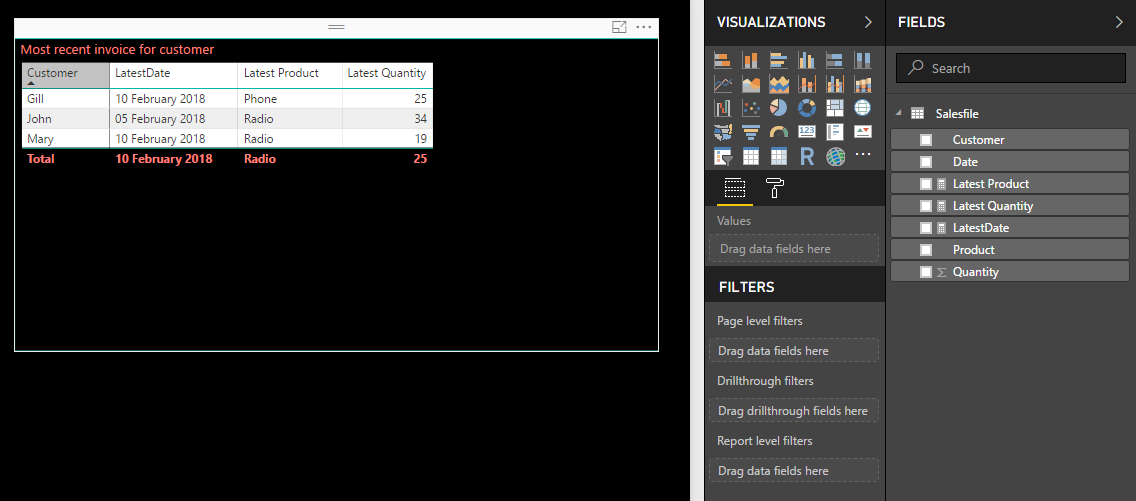Select the 100% stacked bar chart visualization

835,60
